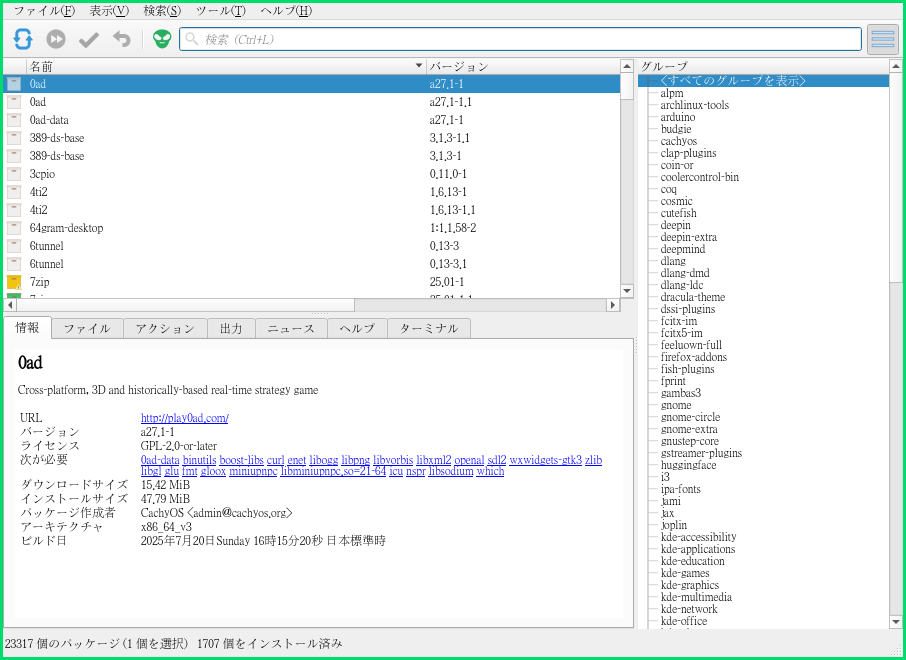Viewport: 906px width, 660px height.
Task: Click the green alien AUR icon
Action: pos(162,39)
